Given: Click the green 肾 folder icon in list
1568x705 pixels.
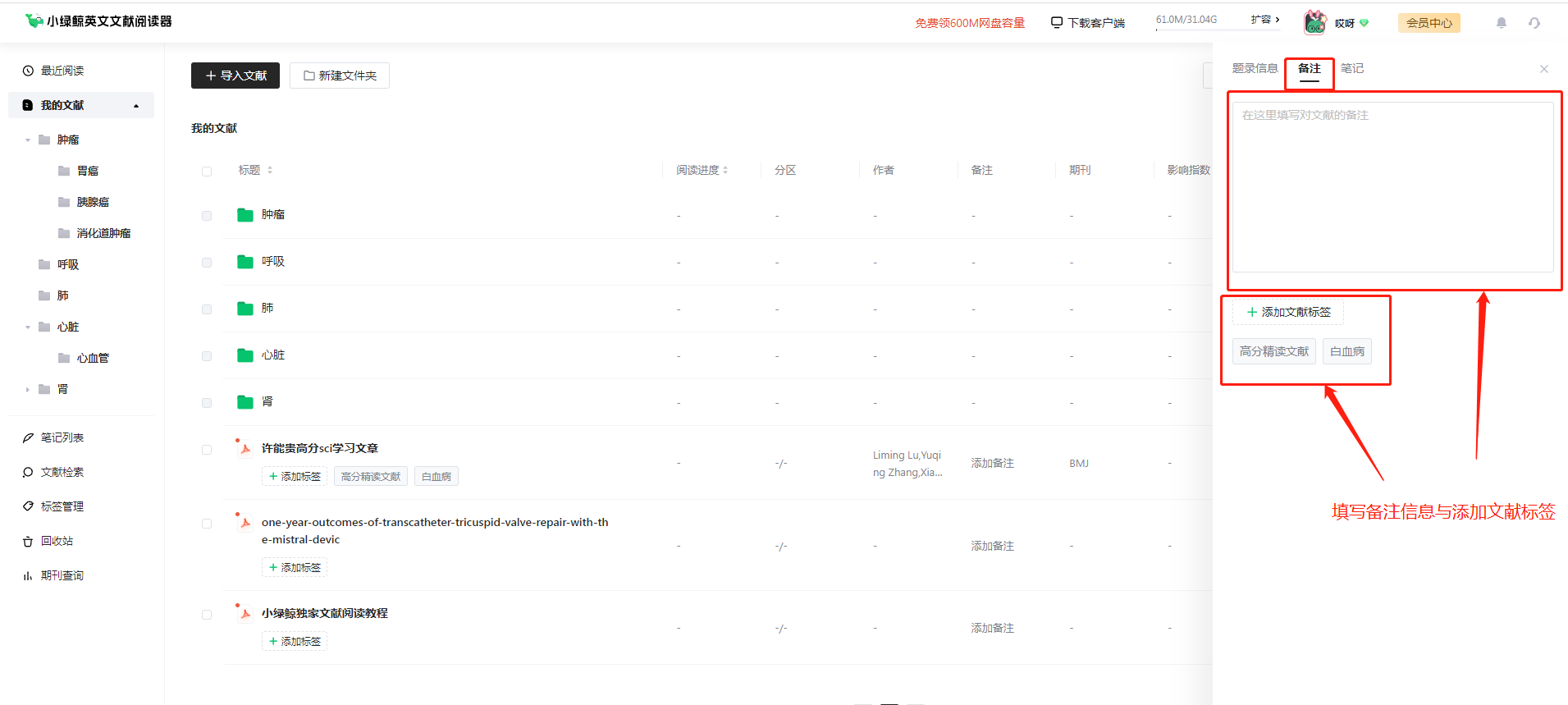Looking at the screenshot, I should tap(245, 402).
